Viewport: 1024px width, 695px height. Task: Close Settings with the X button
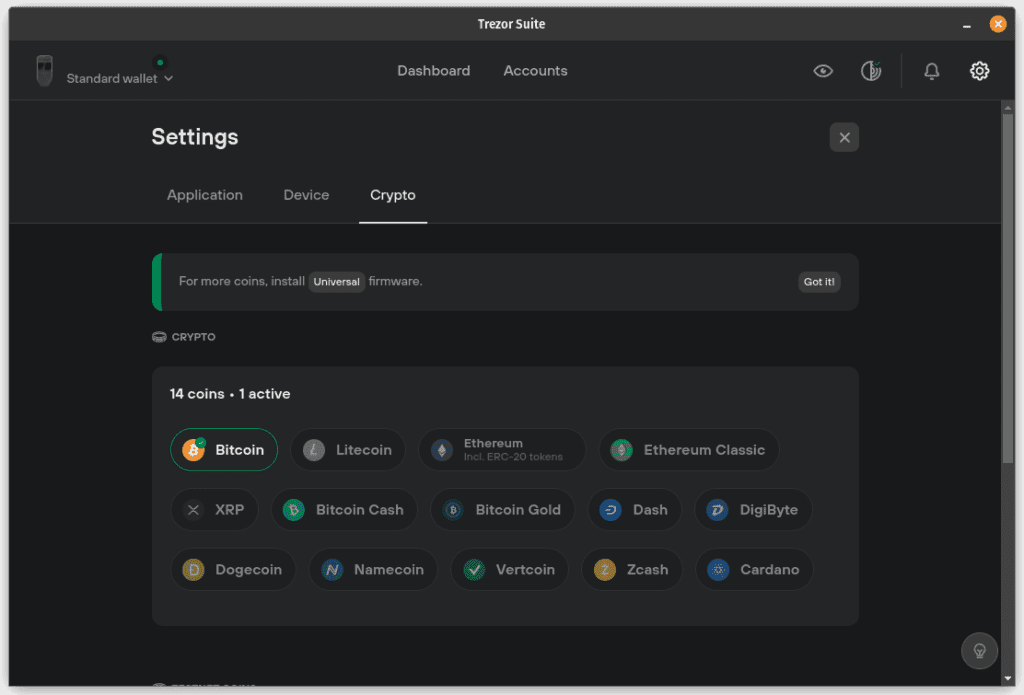[x=844, y=138]
